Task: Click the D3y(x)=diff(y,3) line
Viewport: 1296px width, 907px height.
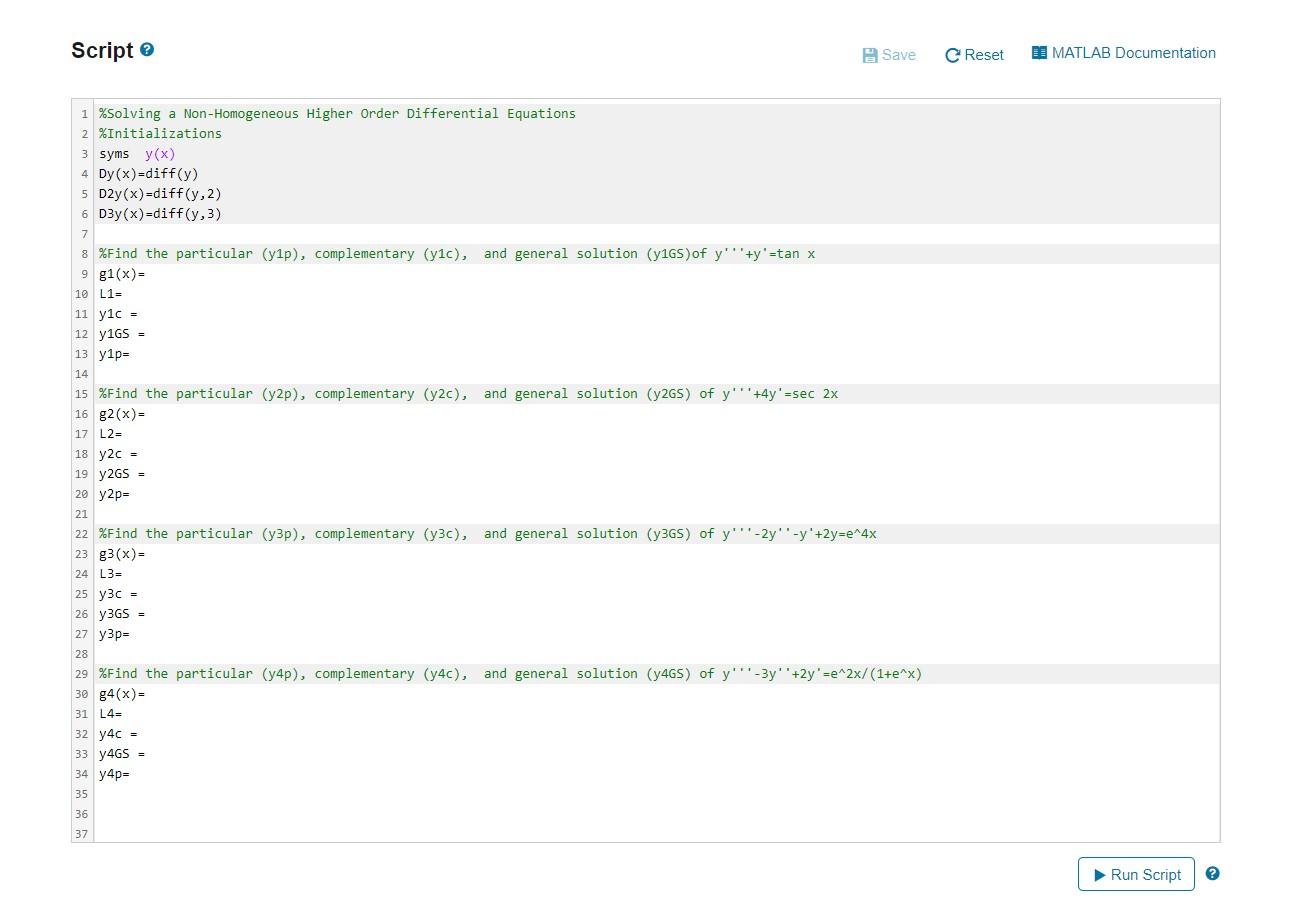Action: 657,214
